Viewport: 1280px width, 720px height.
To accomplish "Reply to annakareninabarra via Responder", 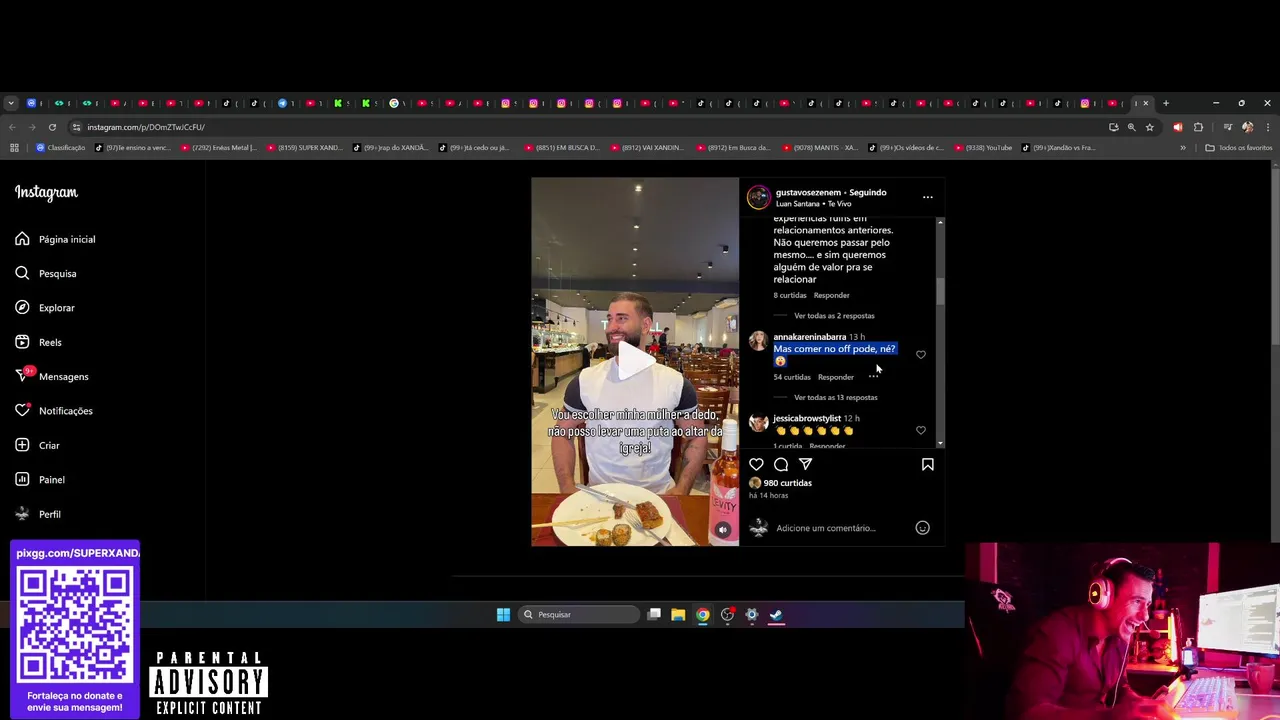I will (x=836, y=377).
